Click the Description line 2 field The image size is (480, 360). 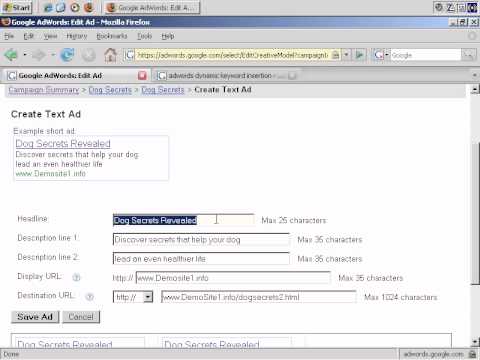click(201, 259)
